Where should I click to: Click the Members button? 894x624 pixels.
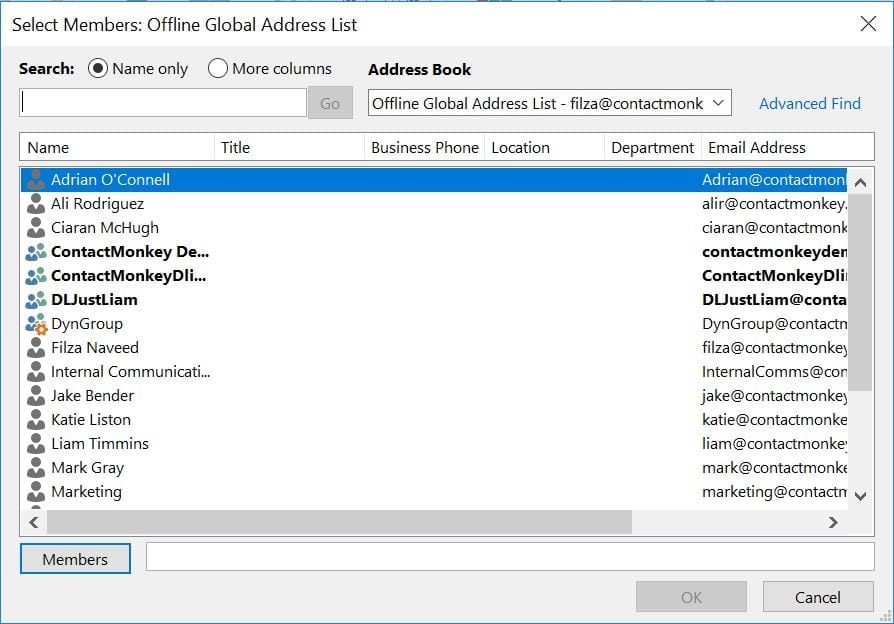pyautogui.click(x=75, y=559)
